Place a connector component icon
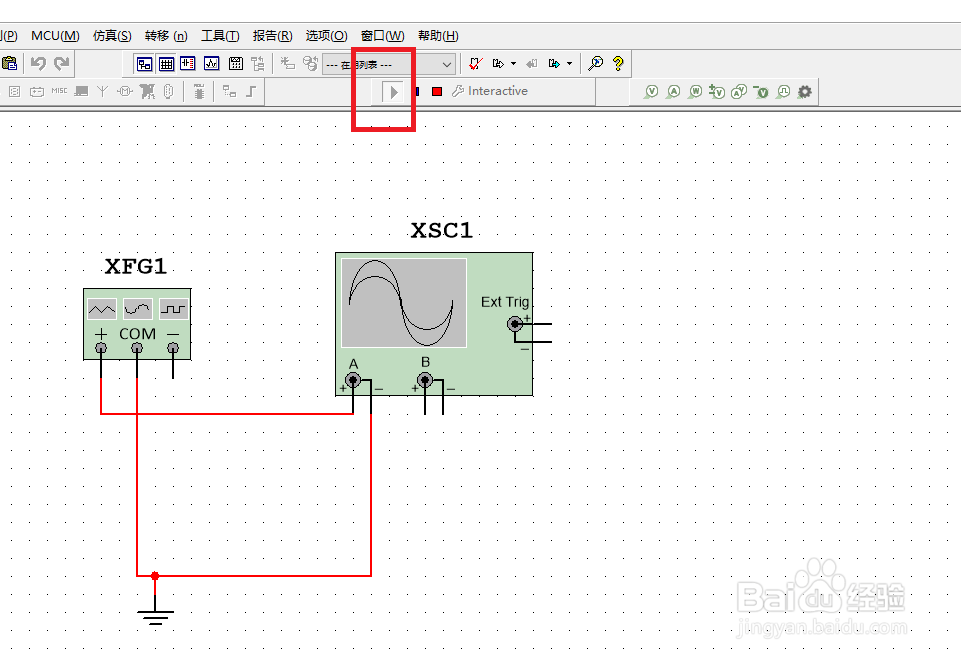Screen dimensions: 961x661 click(x=169, y=92)
